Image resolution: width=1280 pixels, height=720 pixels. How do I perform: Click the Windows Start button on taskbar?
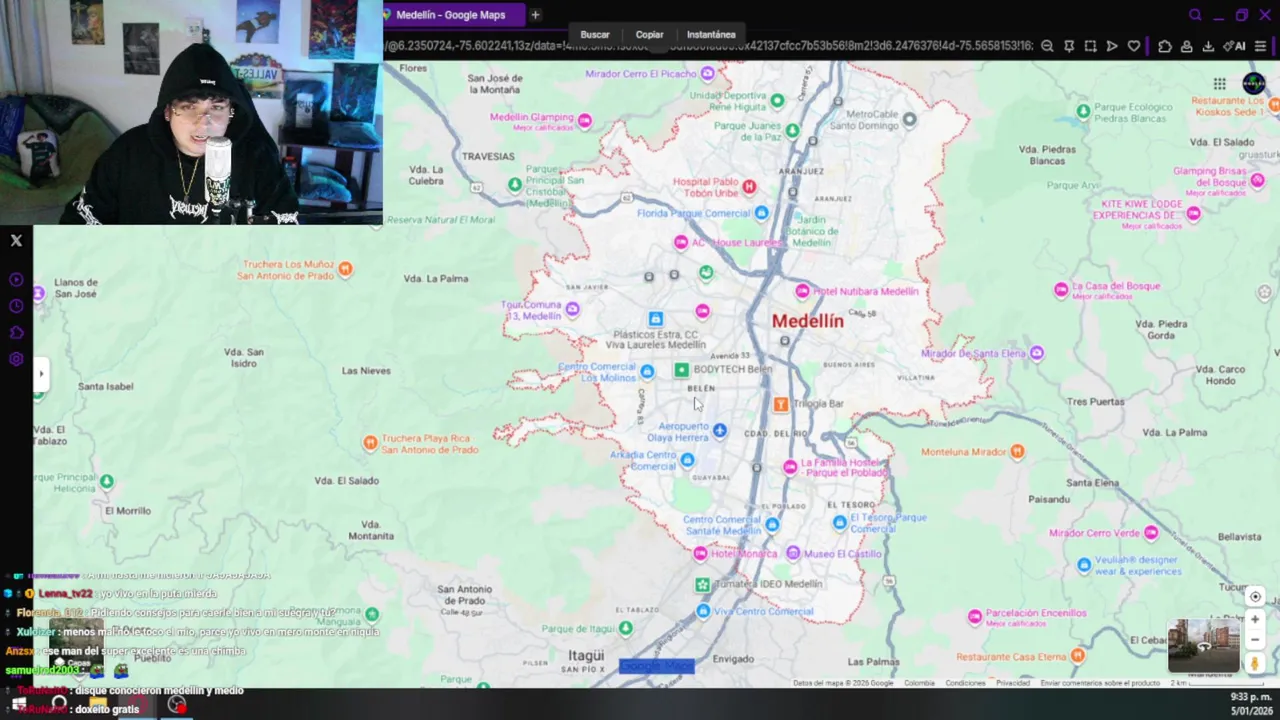tap(19, 704)
